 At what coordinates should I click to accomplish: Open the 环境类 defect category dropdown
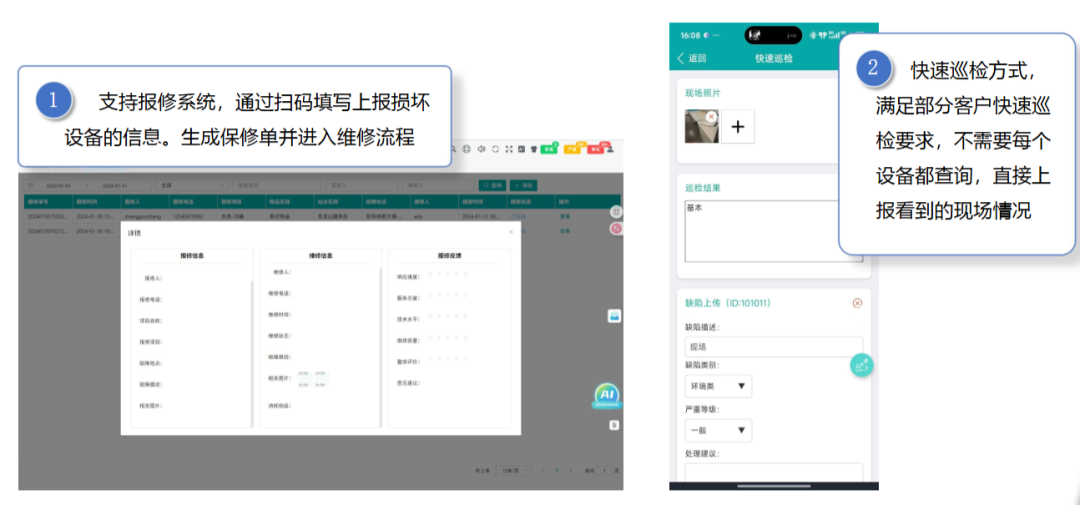(x=718, y=387)
